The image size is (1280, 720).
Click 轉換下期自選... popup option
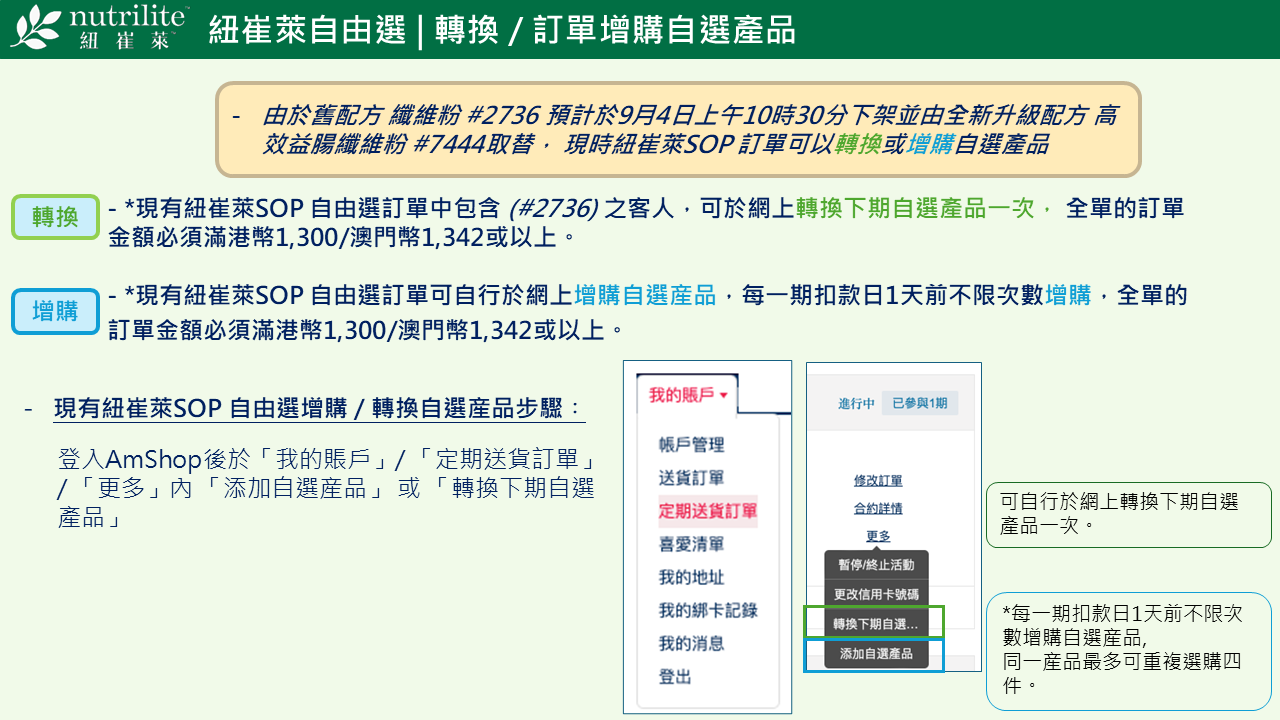pyautogui.click(x=875, y=623)
